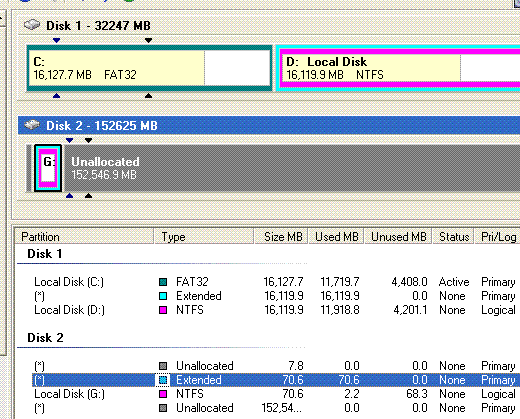Click the Unallocated 152,546.9 MB space

coord(291,168)
